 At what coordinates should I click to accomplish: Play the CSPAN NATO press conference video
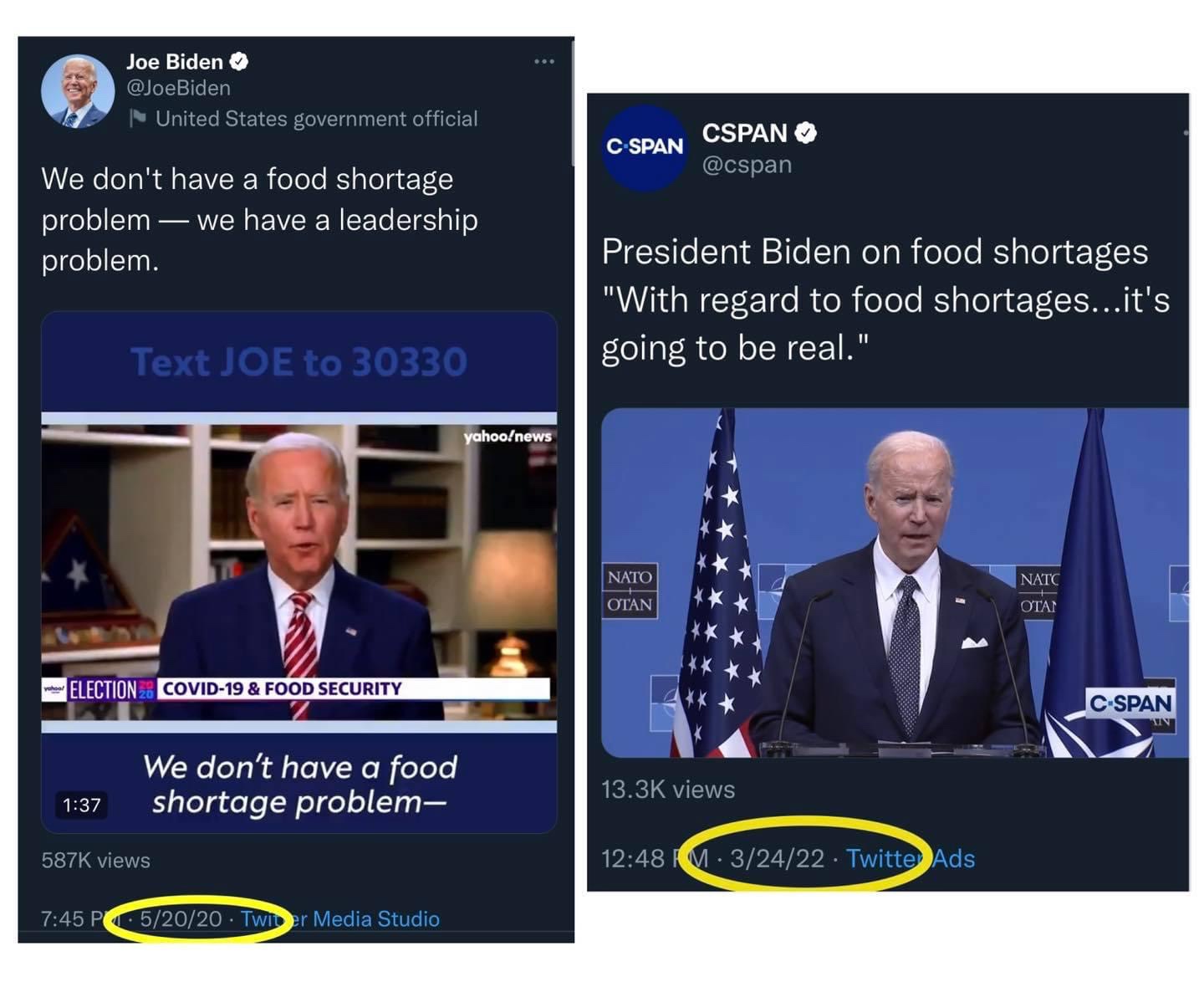(895, 583)
